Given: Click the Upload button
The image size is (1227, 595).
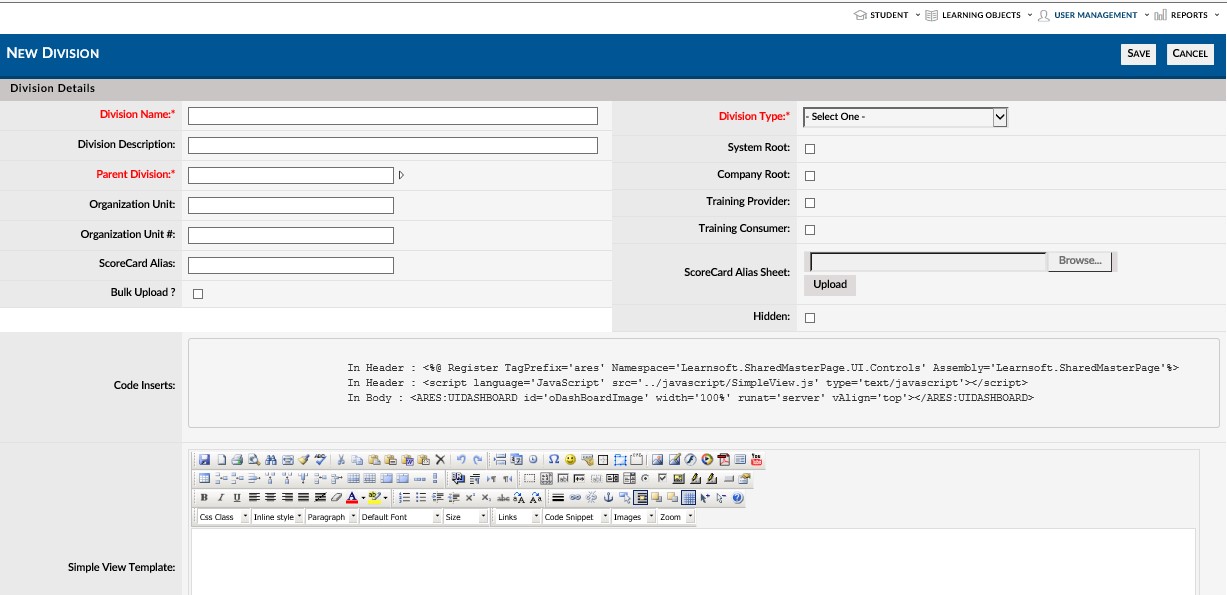Looking at the screenshot, I should [829, 285].
